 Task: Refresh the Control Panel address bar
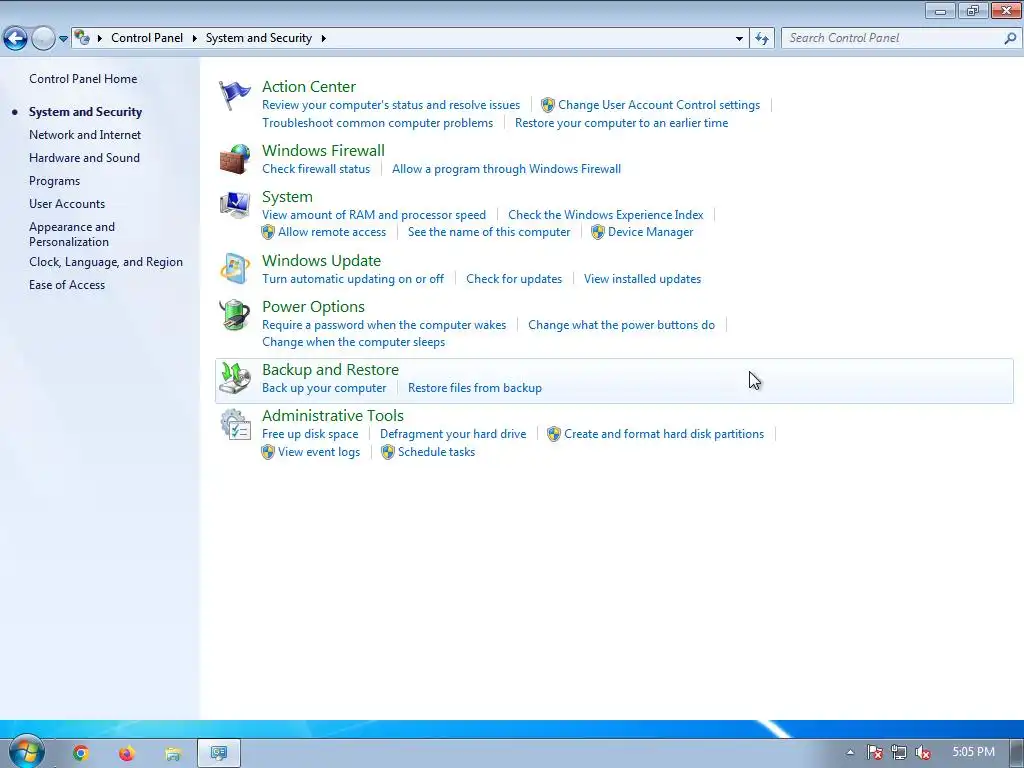[762, 39]
